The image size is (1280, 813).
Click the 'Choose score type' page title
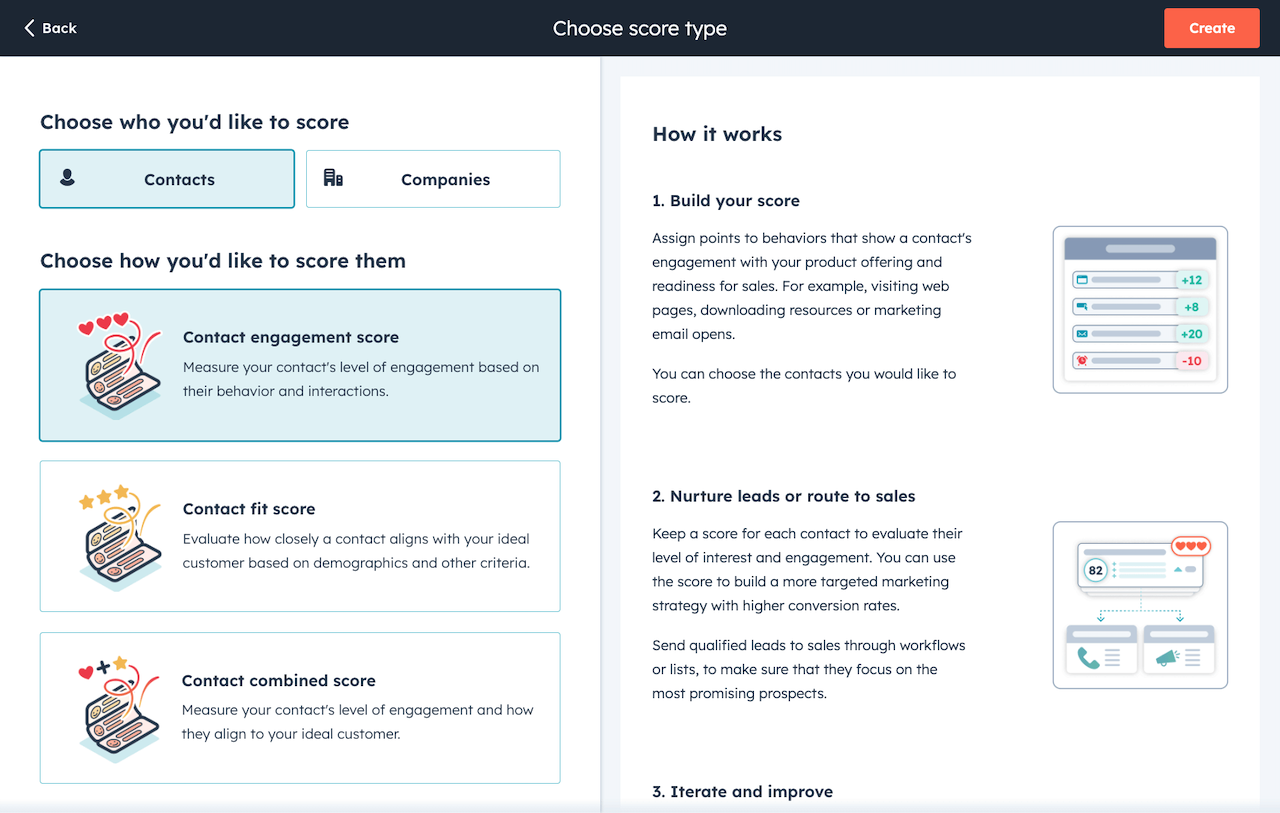640,28
